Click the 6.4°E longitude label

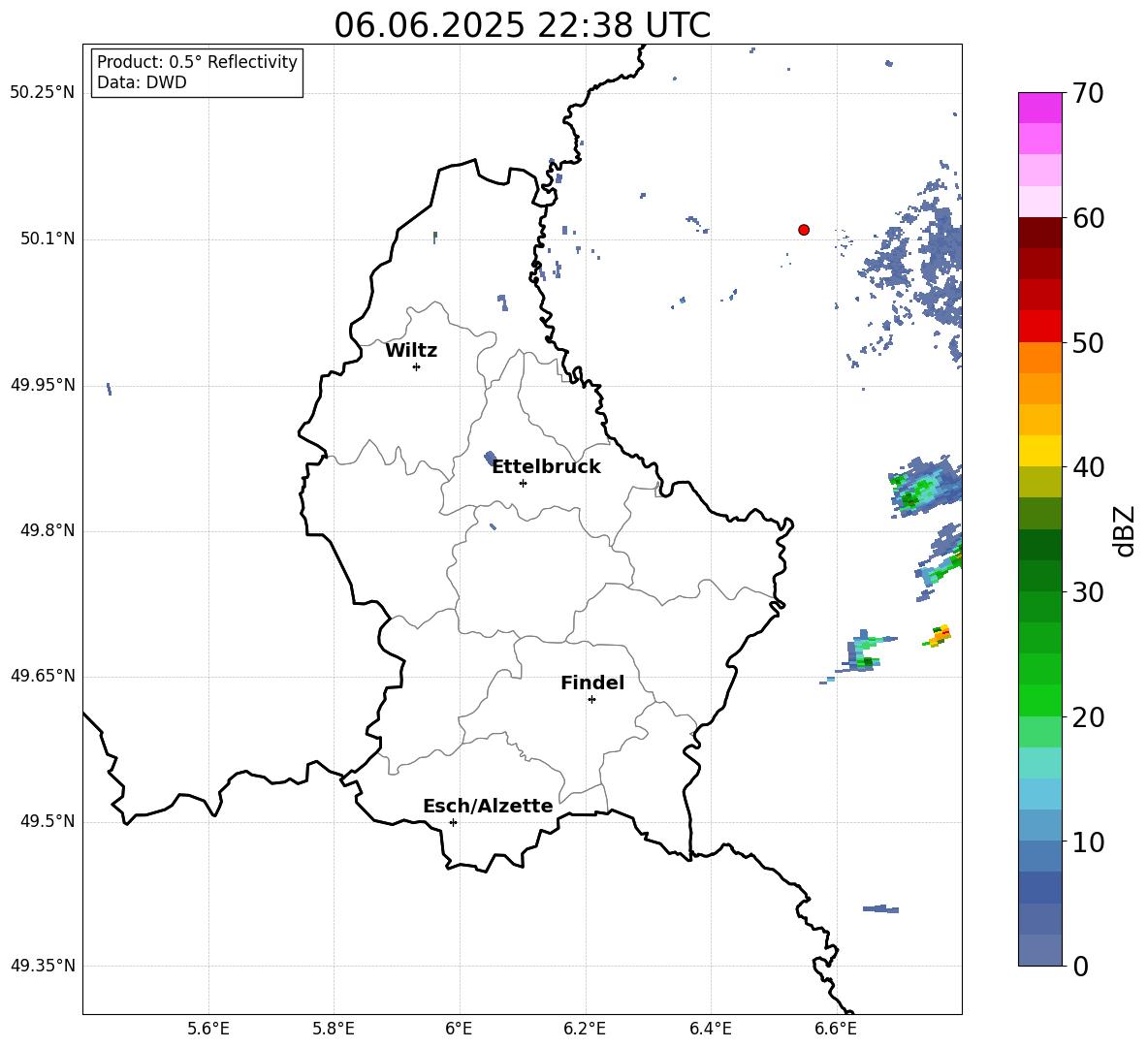[710, 1029]
